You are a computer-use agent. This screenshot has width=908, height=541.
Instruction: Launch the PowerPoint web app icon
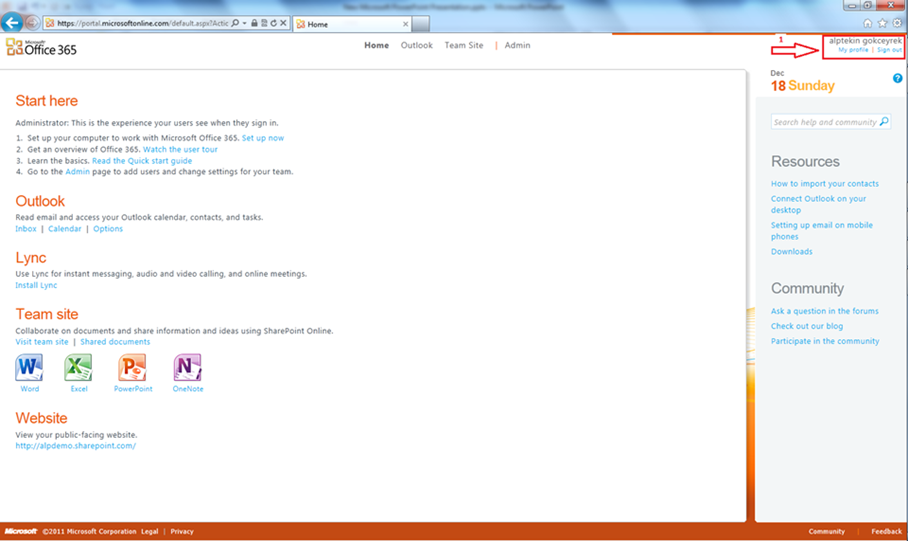pos(133,368)
